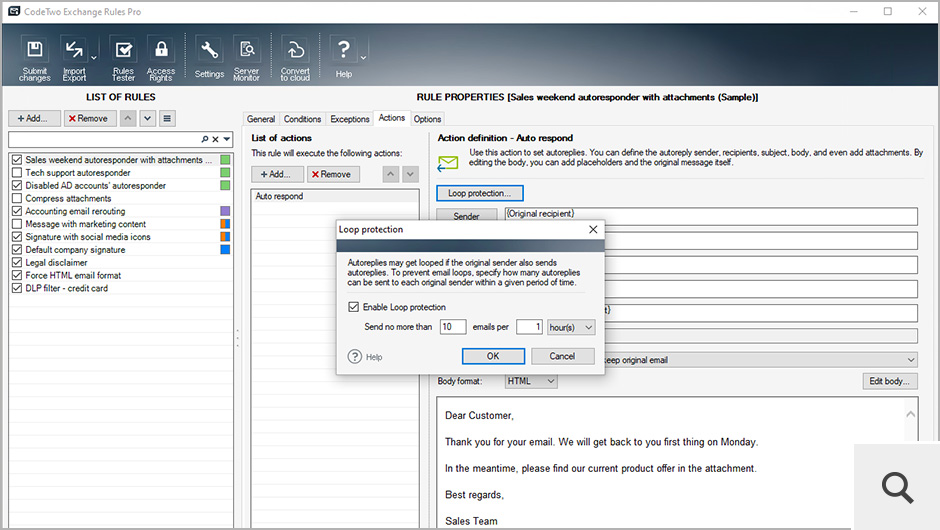This screenshot has width=940, height=530.
Task: Enable the Compress attachments rule
Action: pos(17,198)
